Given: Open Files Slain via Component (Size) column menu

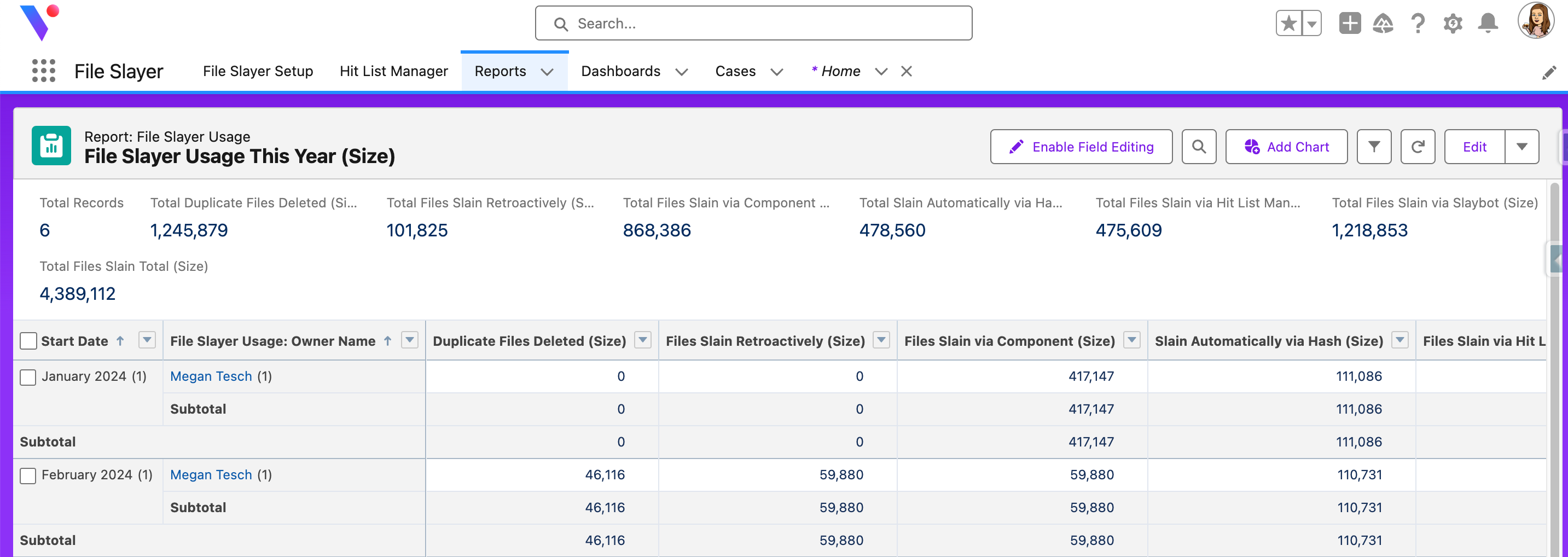Looking at the screenshot, I should click(x=1131, y=340).
